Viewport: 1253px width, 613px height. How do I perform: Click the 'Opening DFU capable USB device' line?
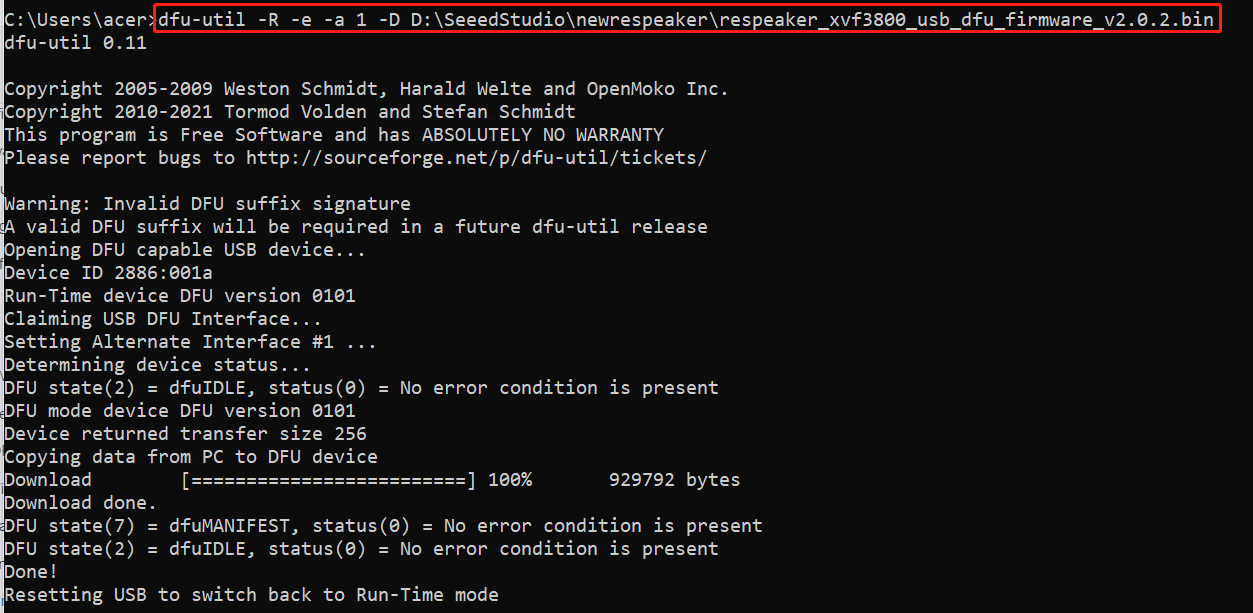(185, 249)
